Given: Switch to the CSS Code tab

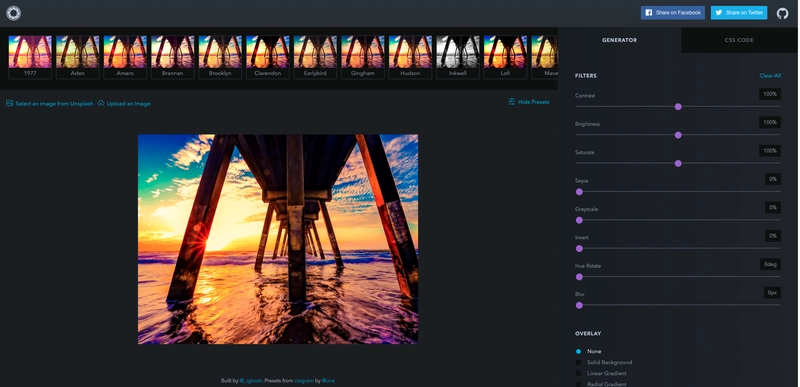Looking at the screenshot, I should 739,40.
